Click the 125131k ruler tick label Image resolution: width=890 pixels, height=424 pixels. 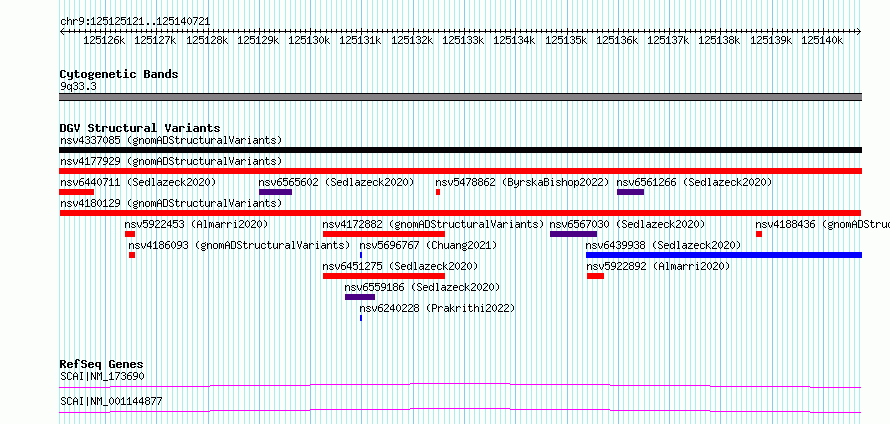(360, 40)
